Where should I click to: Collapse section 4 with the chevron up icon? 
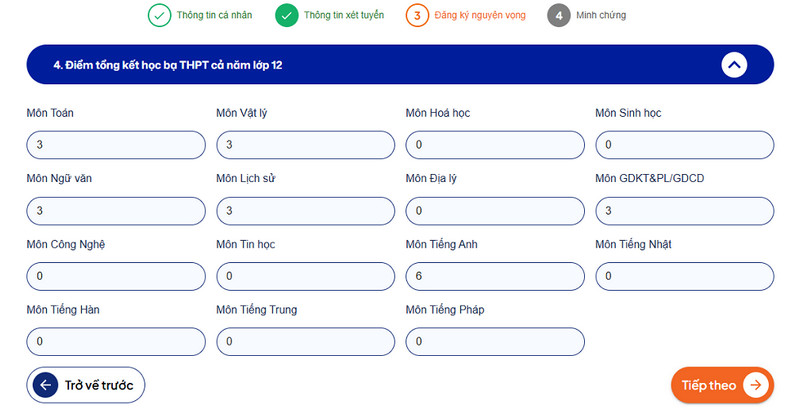point(734,65)
